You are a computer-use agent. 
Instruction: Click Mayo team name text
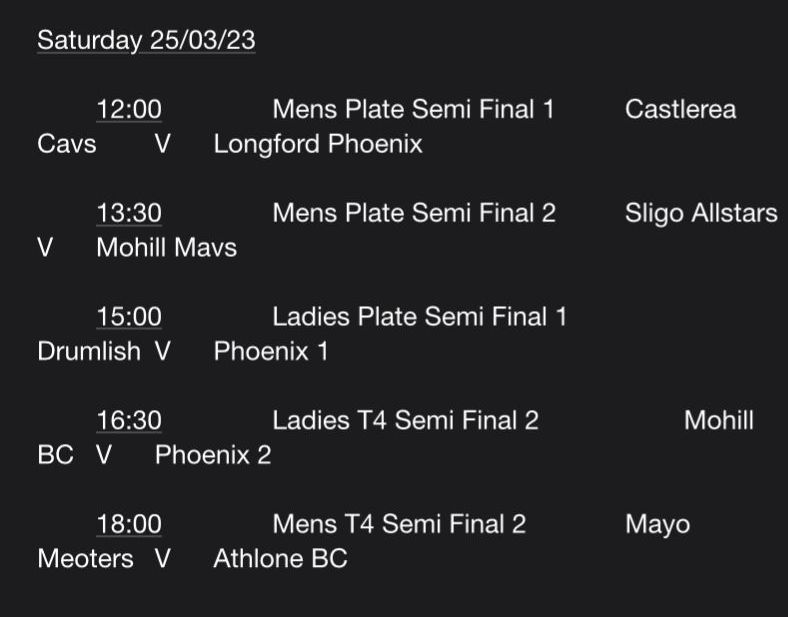(x=657, y=525)
